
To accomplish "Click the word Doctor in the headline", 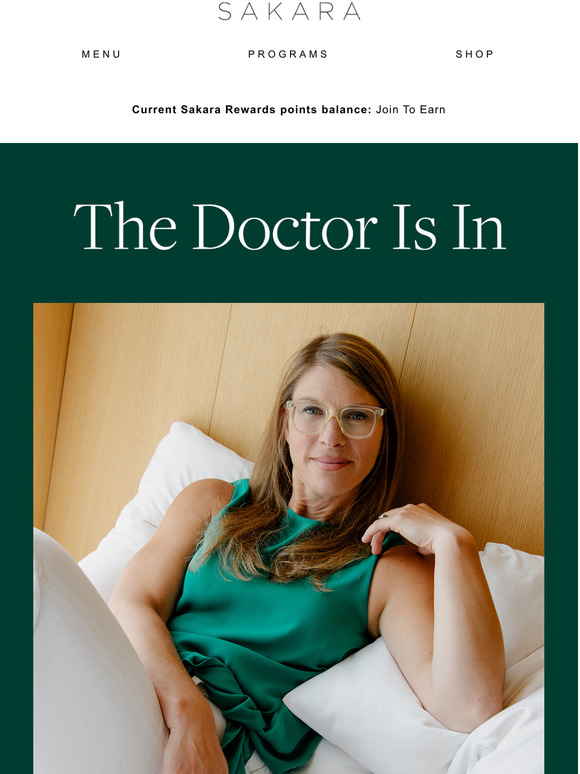I will (285, 226).
